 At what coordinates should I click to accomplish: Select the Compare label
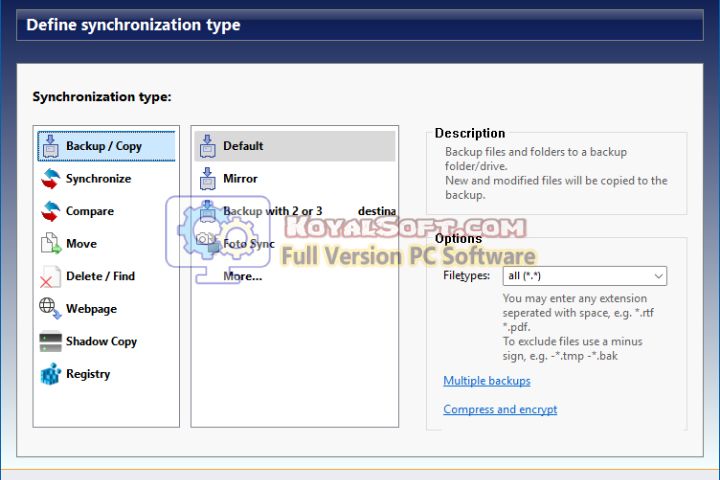pos(90,211)
